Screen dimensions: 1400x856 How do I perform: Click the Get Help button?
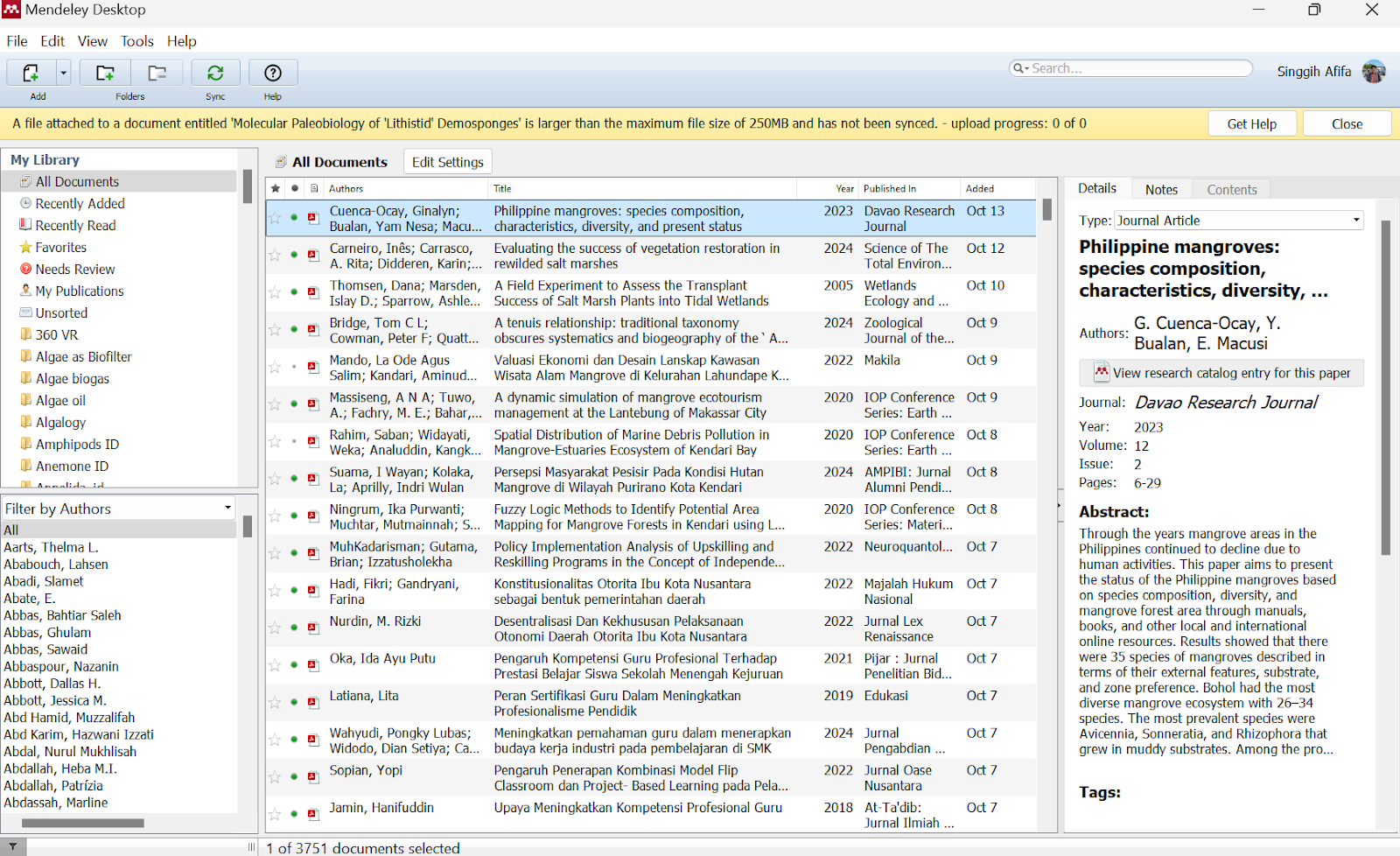1251,124
